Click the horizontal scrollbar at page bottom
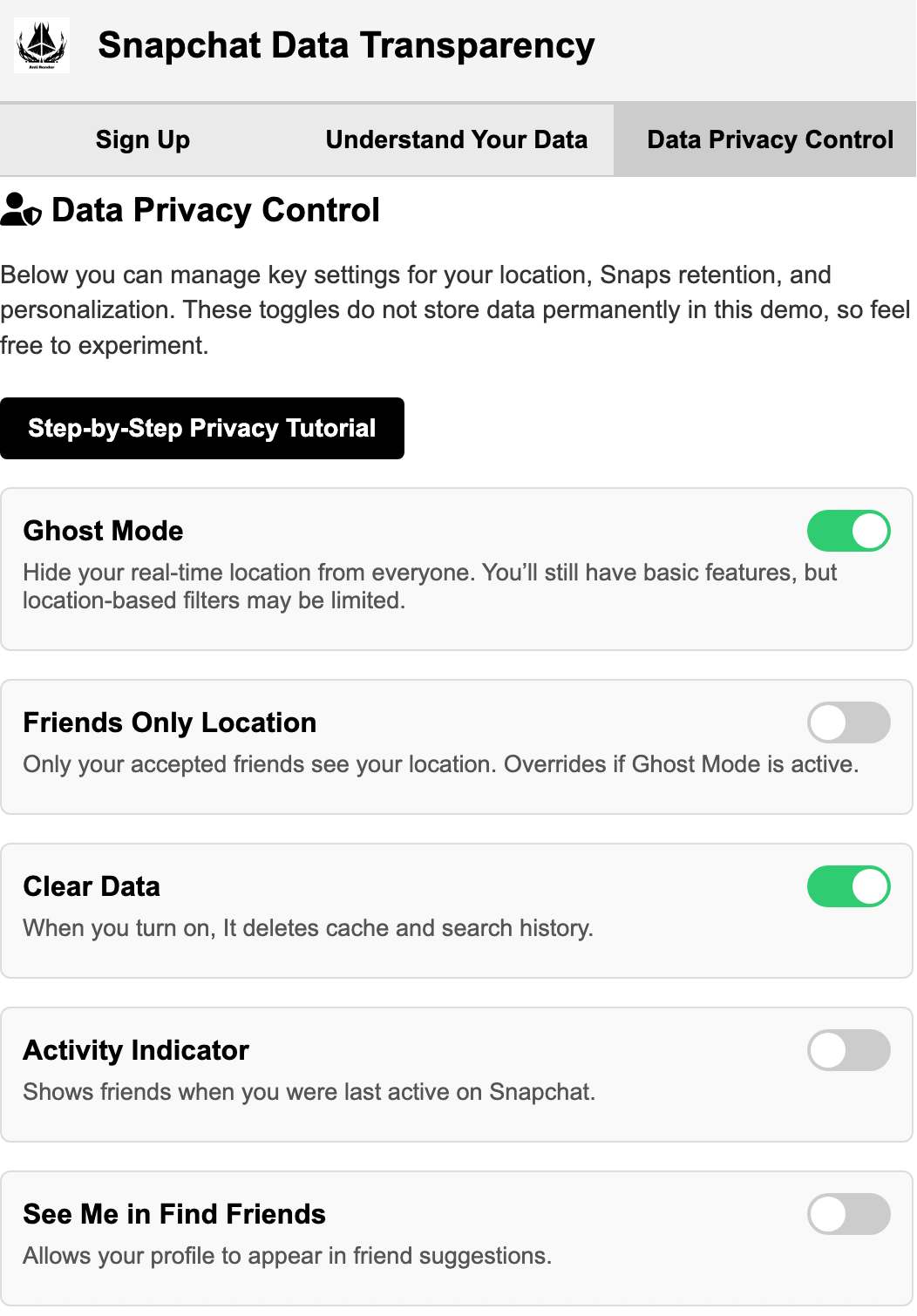This screenshot has height=1316, width=917. coord(458,1309)
